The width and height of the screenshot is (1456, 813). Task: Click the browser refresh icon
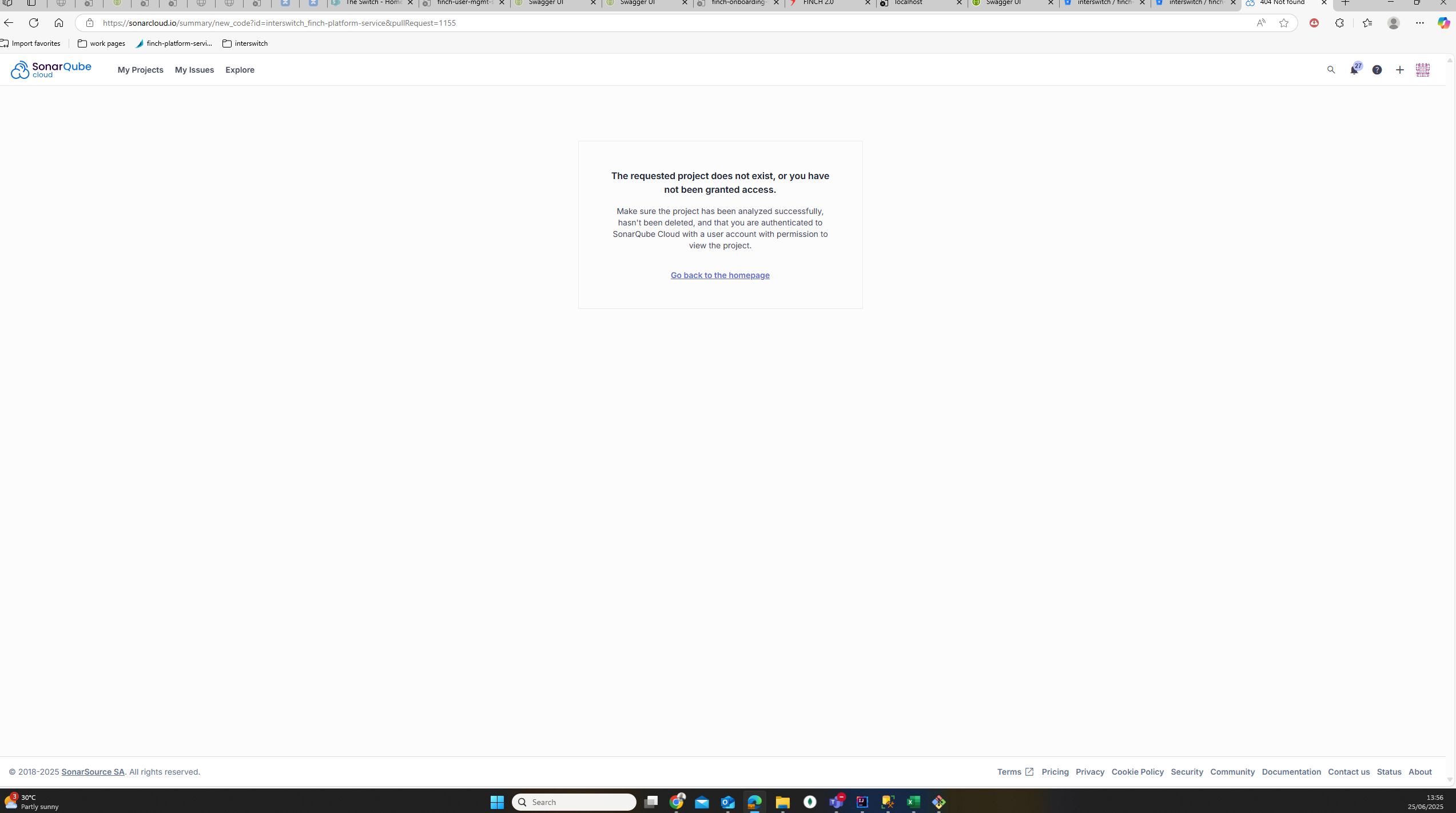[34, 23]
